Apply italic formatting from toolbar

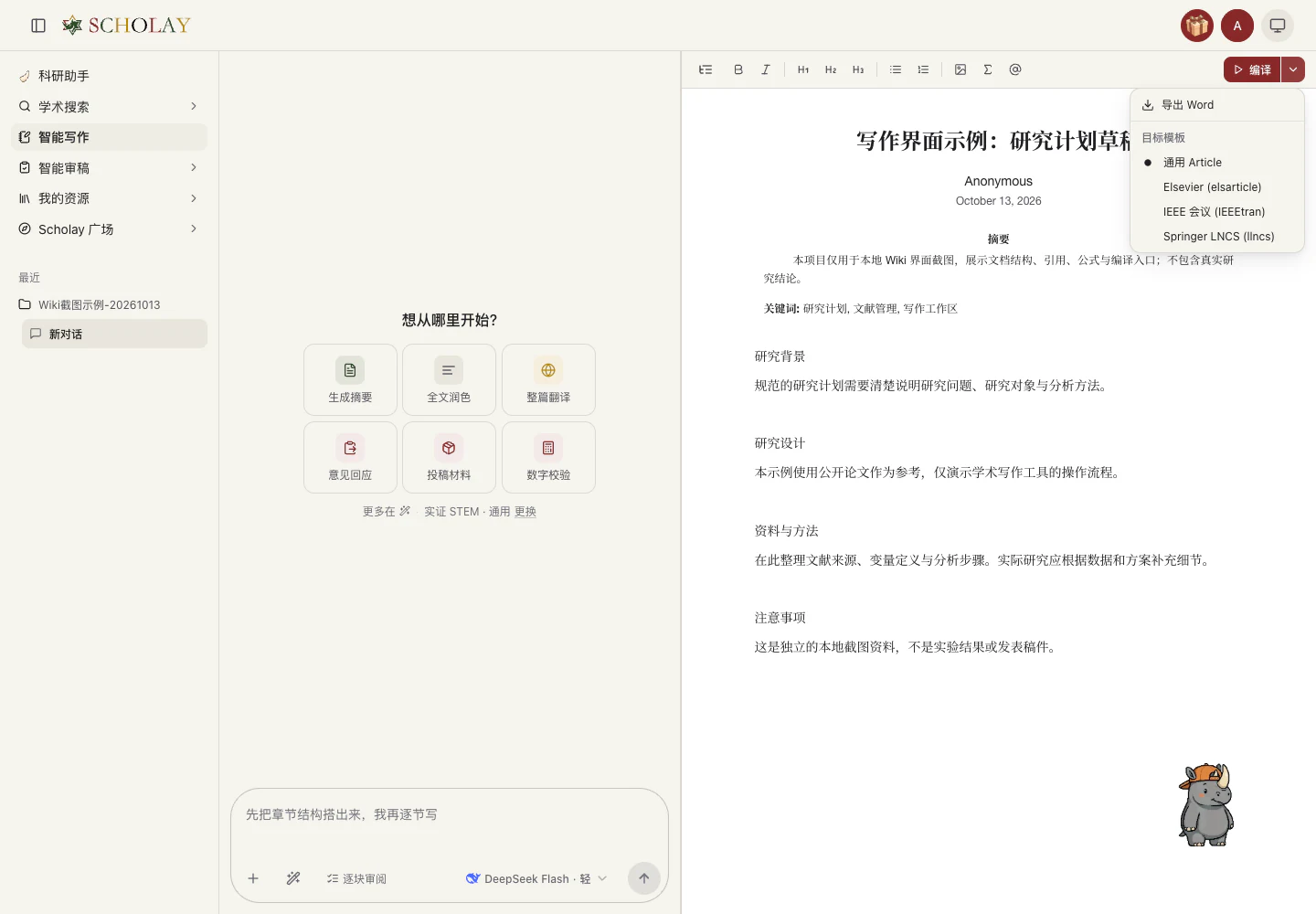click(766, 69)
